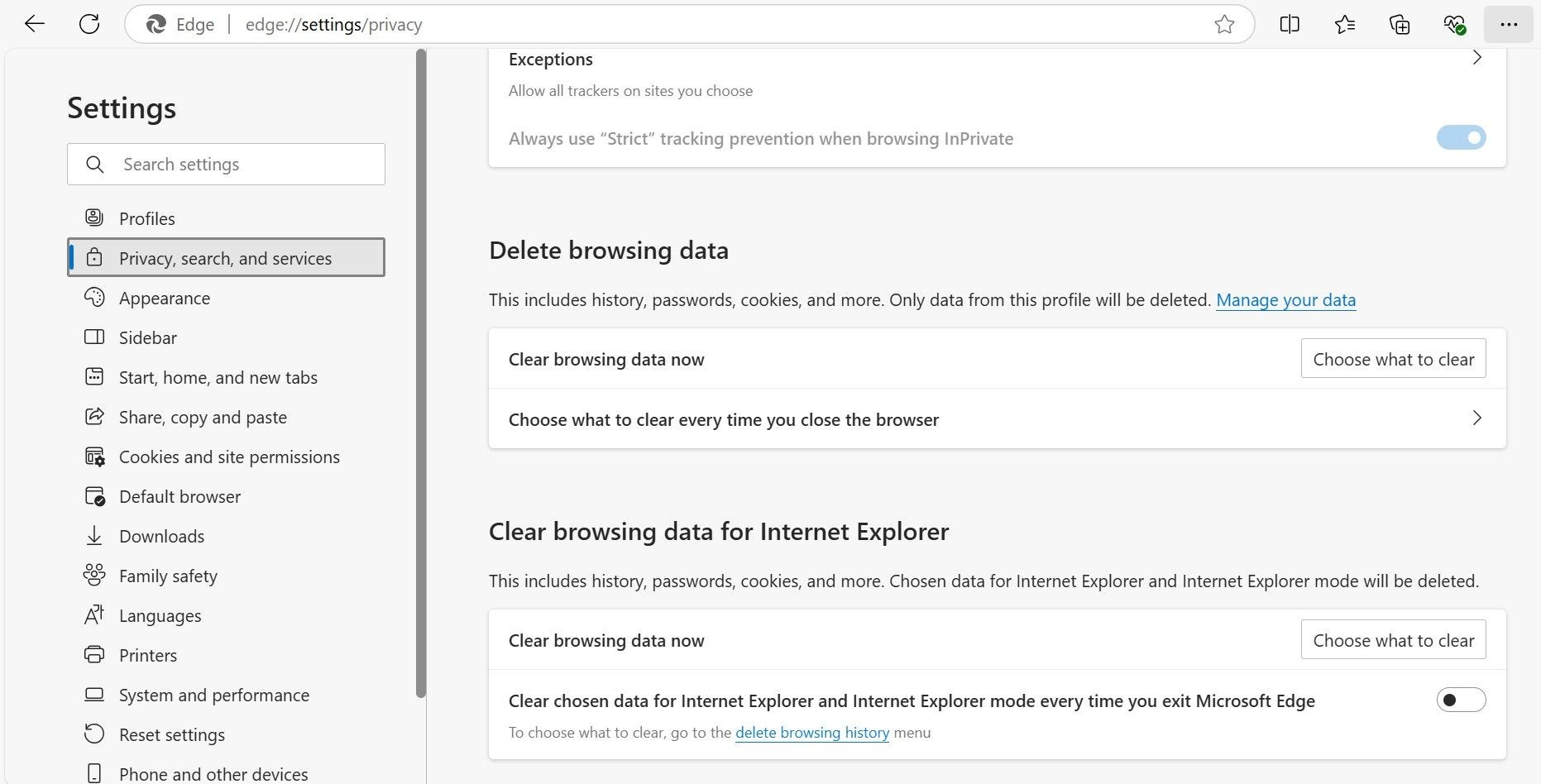Click the Edge logo in the address bar
The height and width of the screenshot is (784, 1541).
(x=156, y=25)
